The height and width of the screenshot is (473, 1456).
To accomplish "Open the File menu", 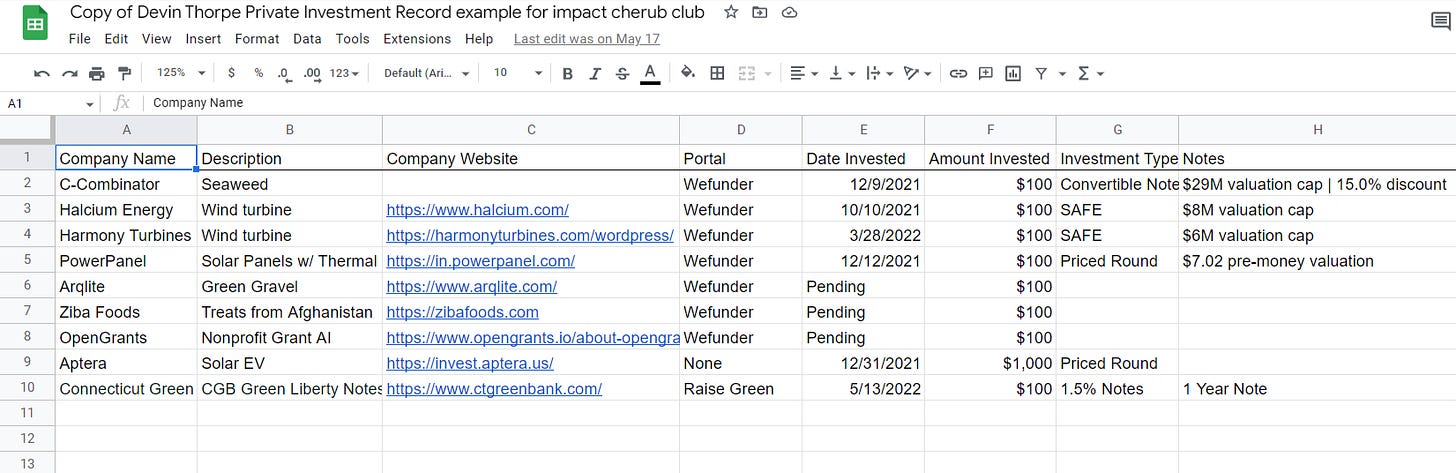I will (80, 39).
